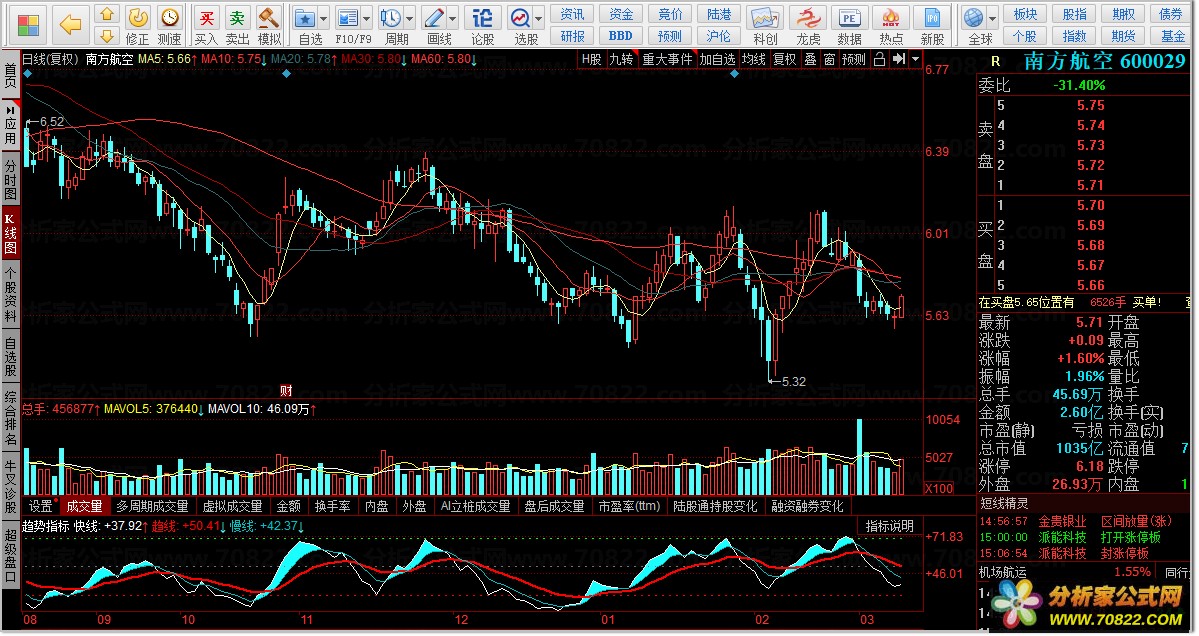
Task: Click 加自选 to add to watchlist
Action: tap(717, 59)
